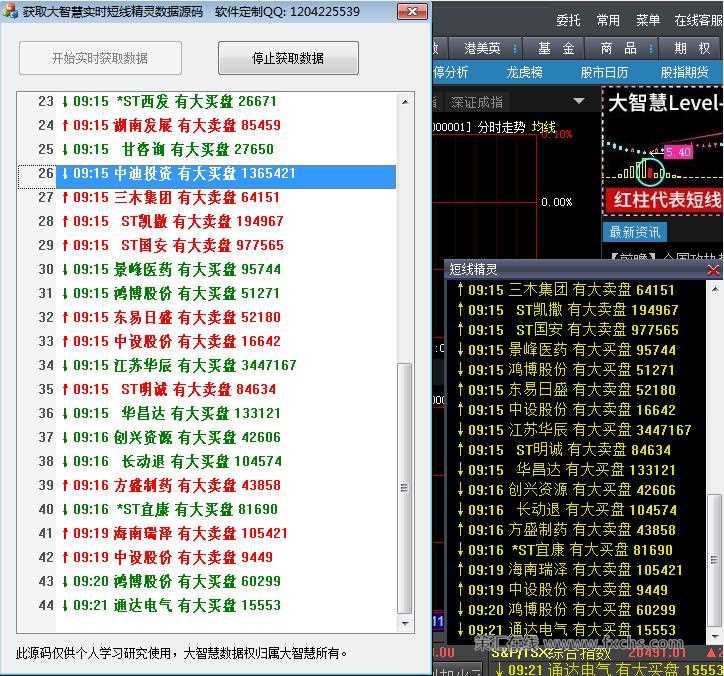Screen dimensions: 724x676
Task: Click the left list's scroll up arrow
Action: (x=405, y=102)
